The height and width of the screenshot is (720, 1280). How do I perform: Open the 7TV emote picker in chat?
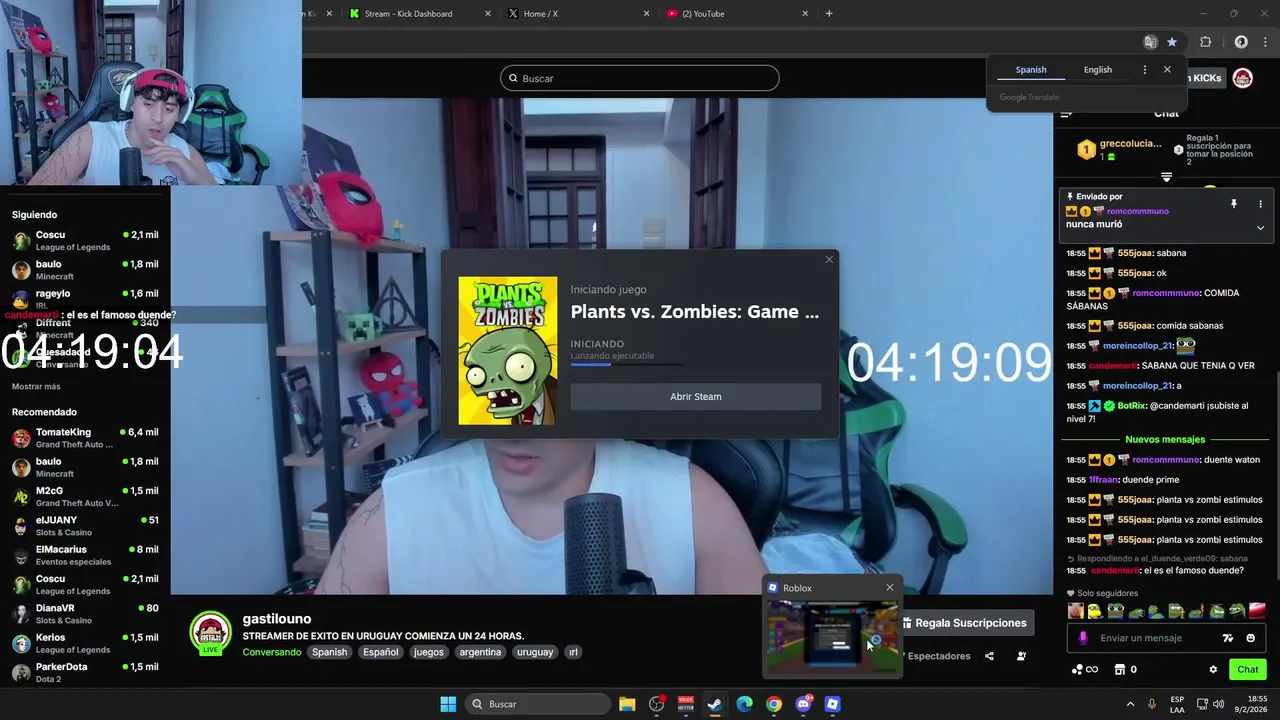tap(1228, 638)
